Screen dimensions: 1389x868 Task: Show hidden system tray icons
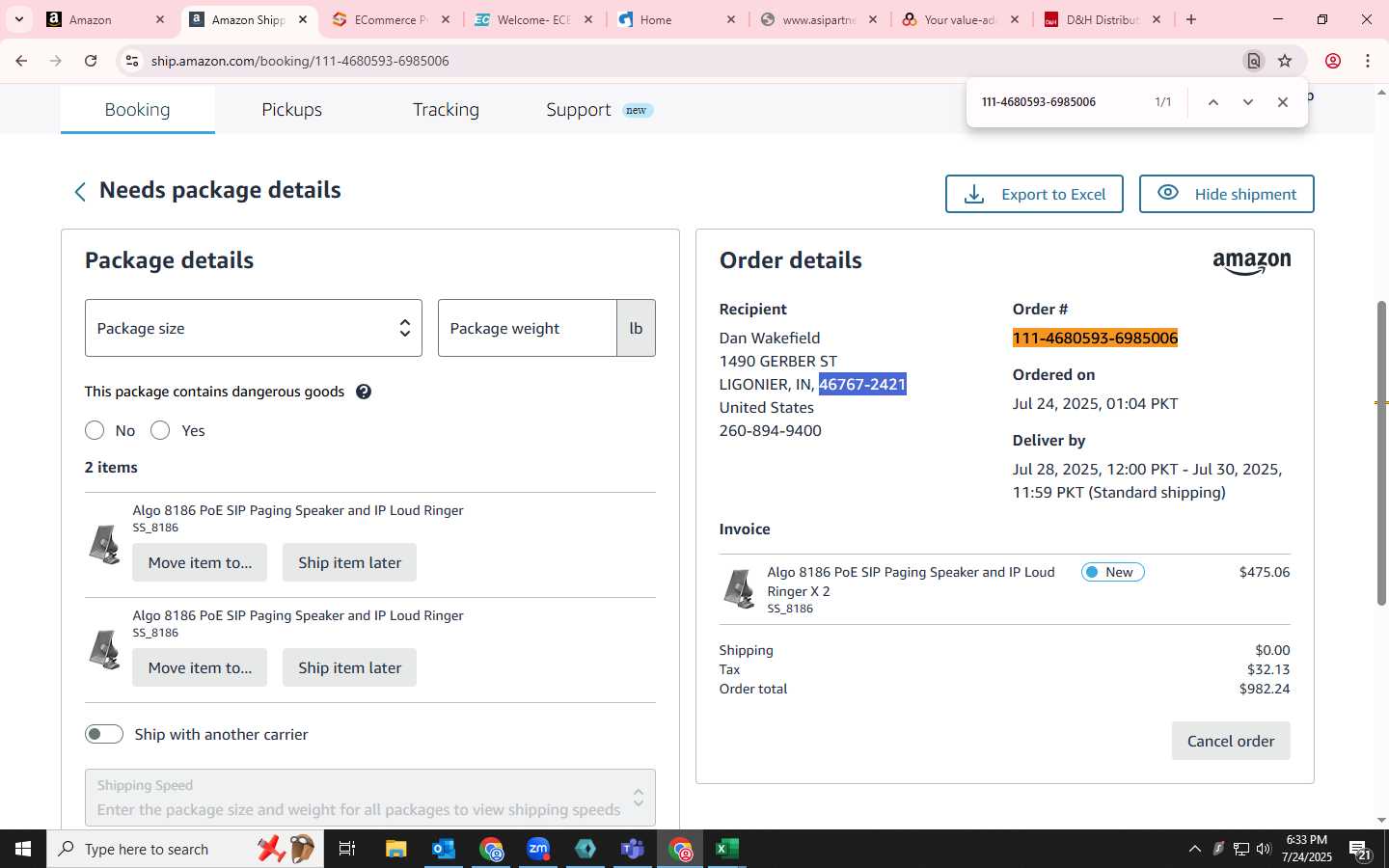click(1195, 849)
